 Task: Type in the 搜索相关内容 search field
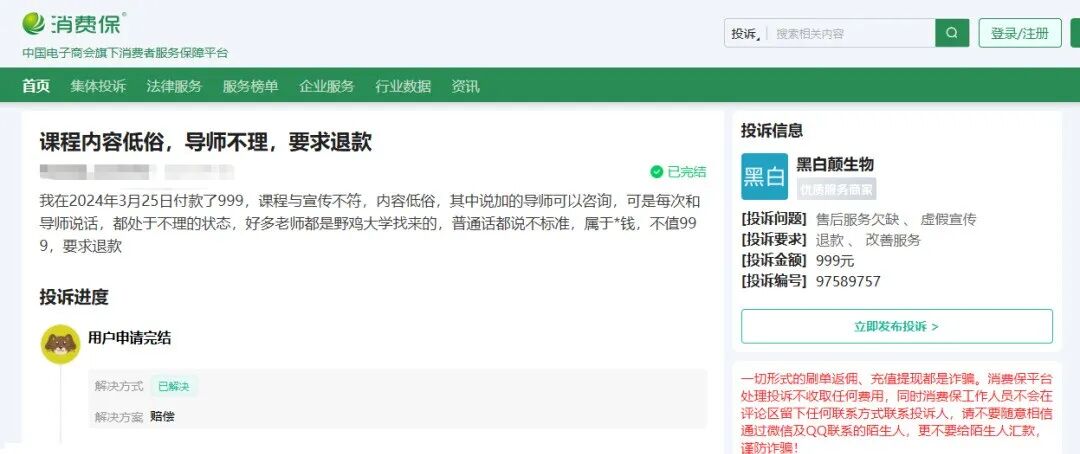pos(850,33)
